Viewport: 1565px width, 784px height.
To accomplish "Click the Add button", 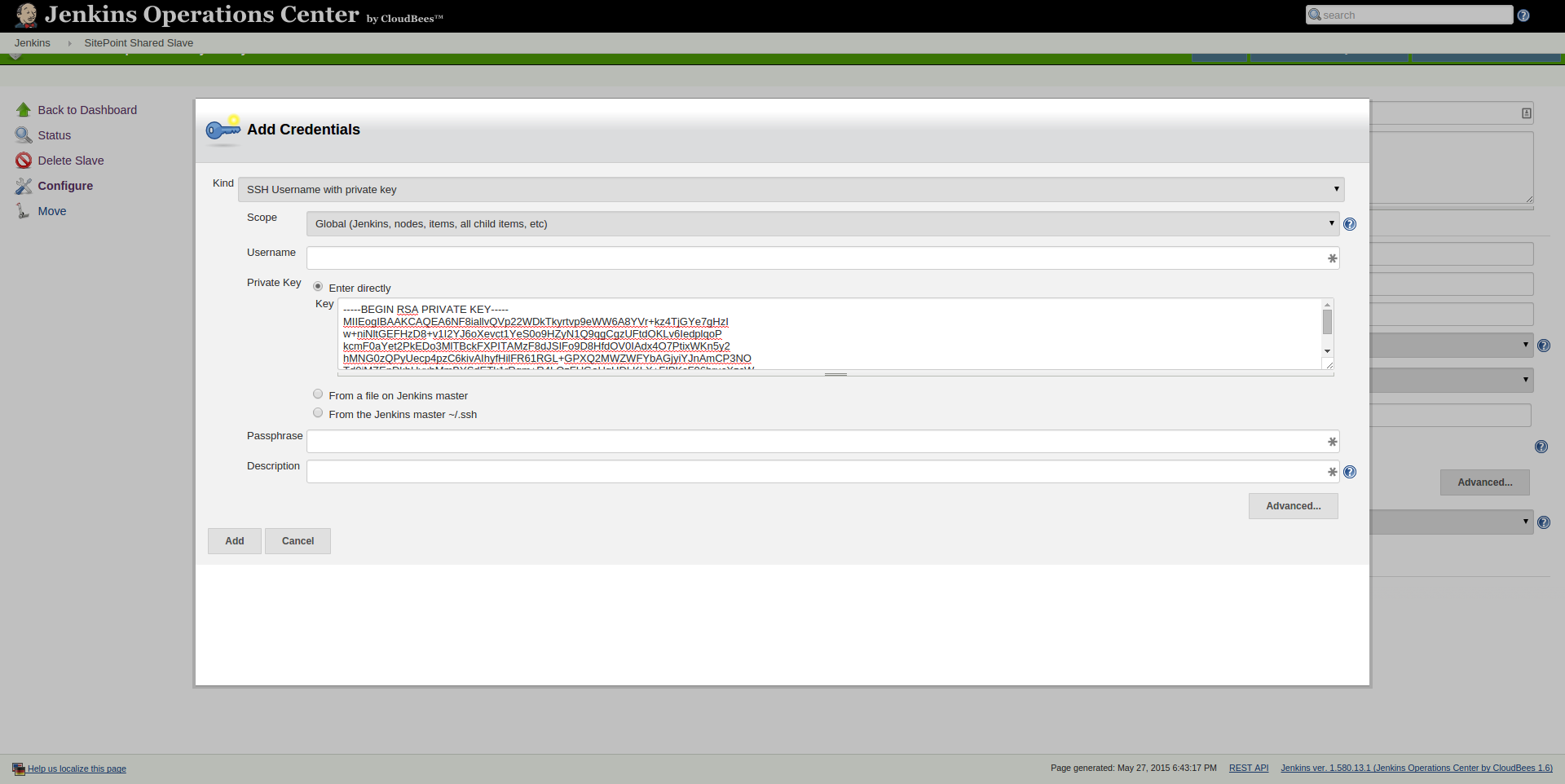I will coord(235,541).
